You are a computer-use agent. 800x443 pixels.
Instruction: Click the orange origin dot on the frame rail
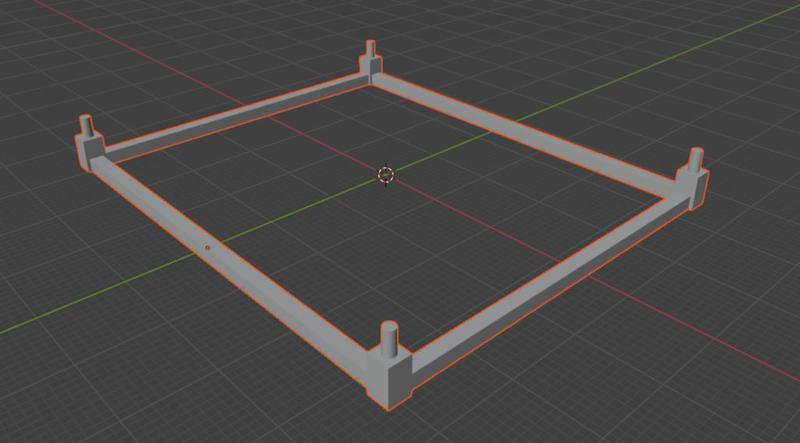207,248
